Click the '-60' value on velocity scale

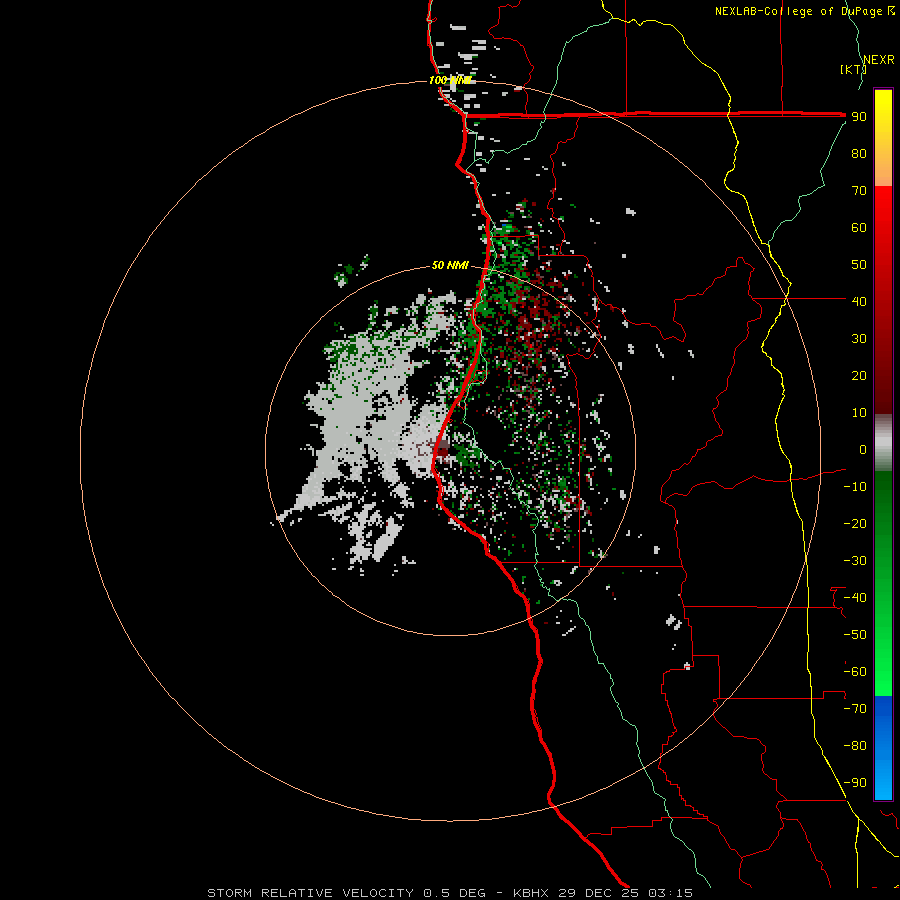[855, 672]
